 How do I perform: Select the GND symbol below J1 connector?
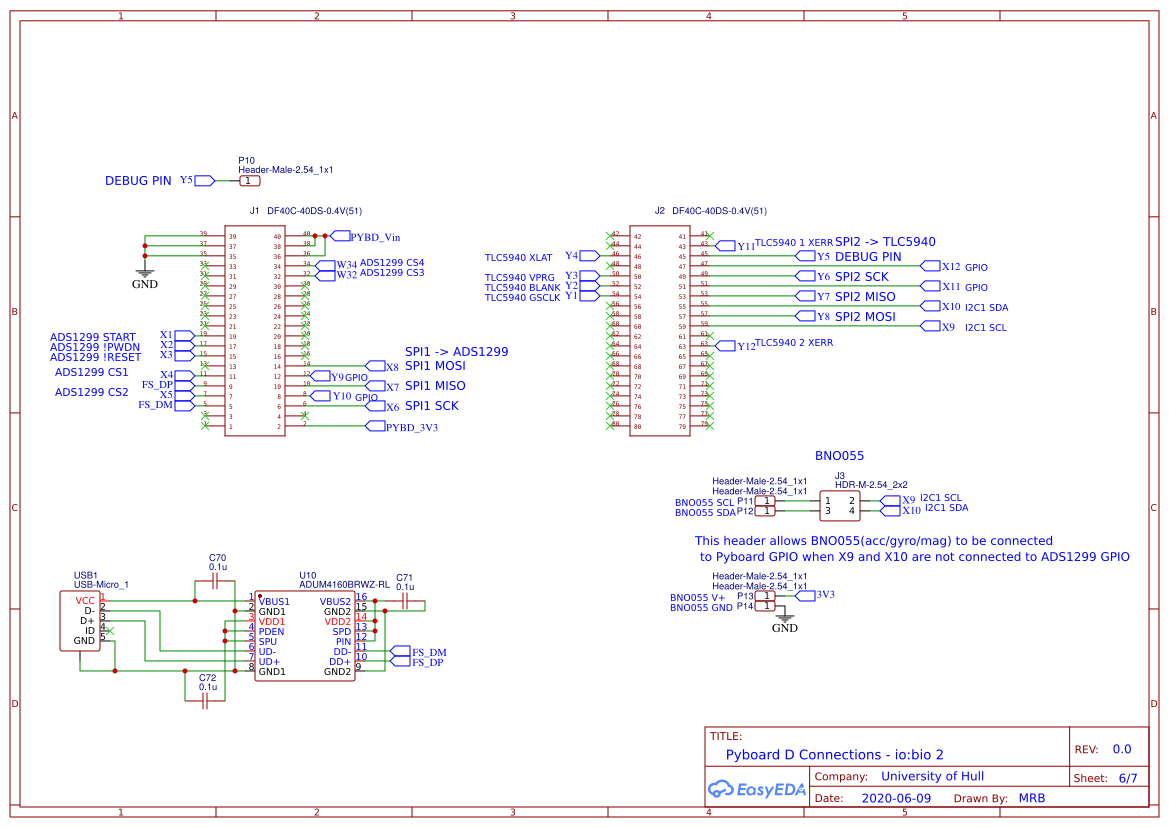(145, 275)
